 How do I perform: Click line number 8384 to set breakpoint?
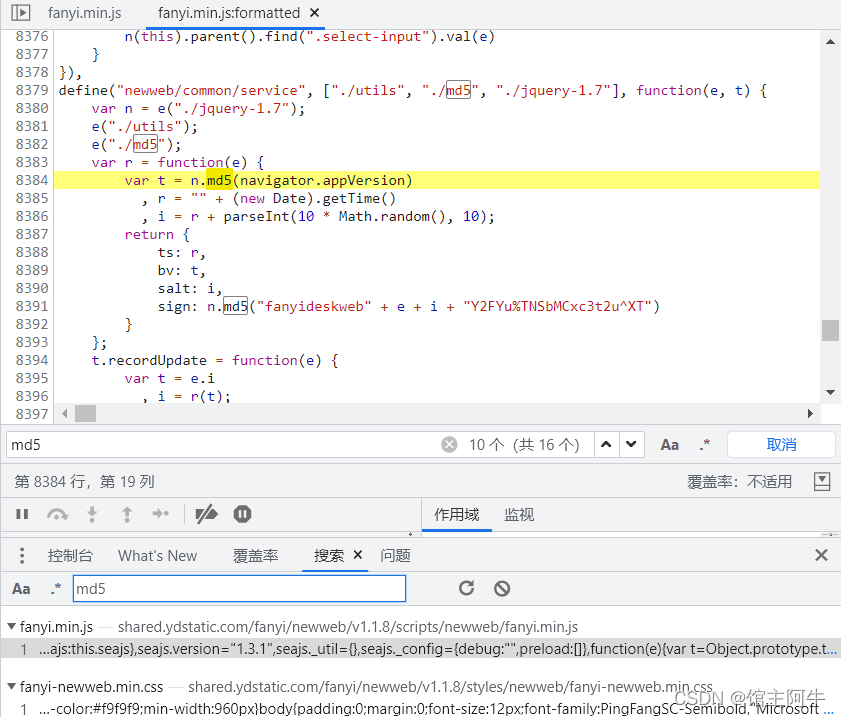click(x=32, y=180)
